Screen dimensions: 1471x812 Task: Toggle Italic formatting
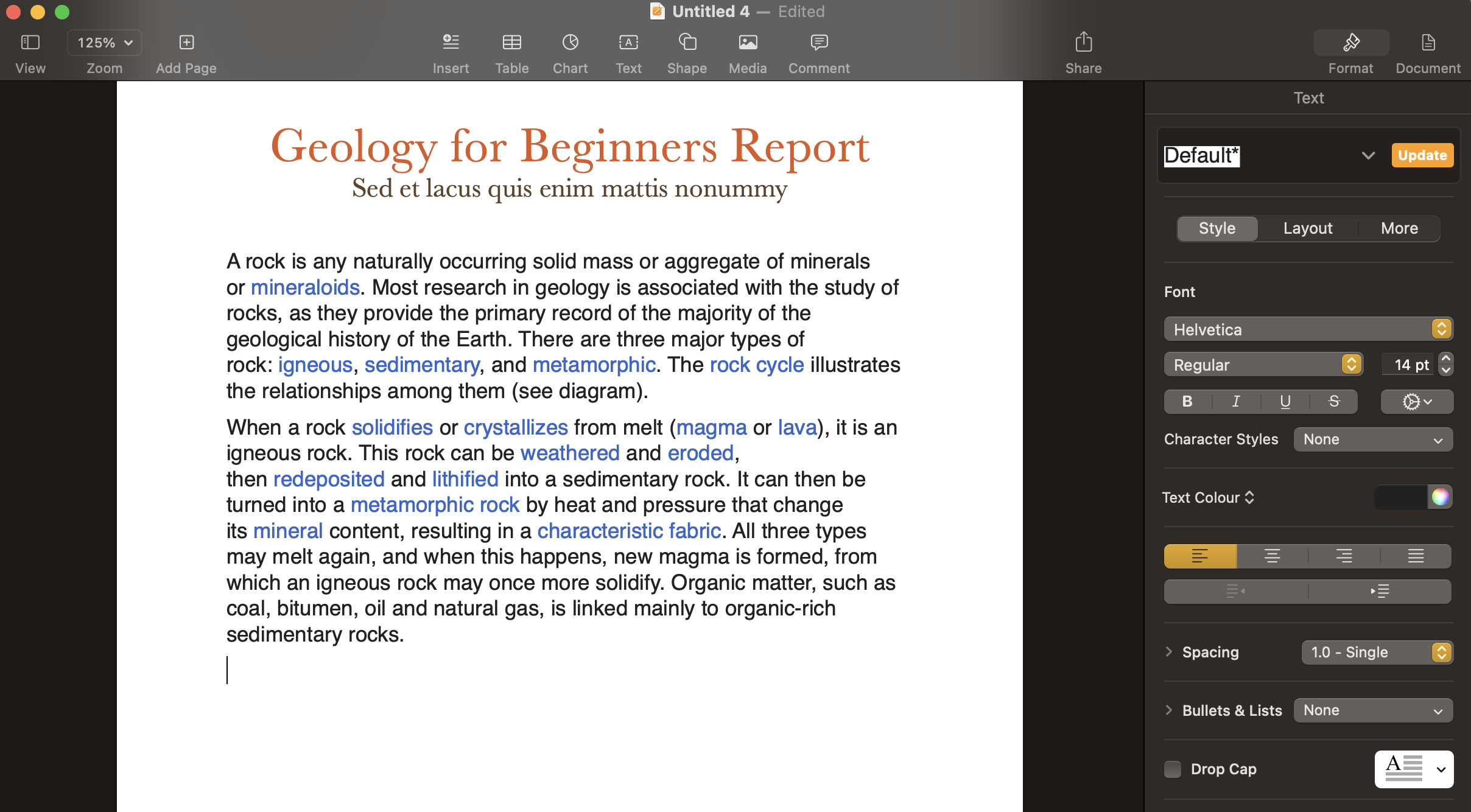pyautogui.click(x=1236, y=402)
